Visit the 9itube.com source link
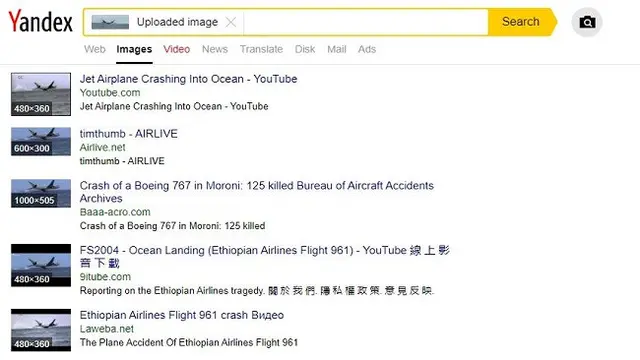The image size is (640, 360). coord(105,277)
